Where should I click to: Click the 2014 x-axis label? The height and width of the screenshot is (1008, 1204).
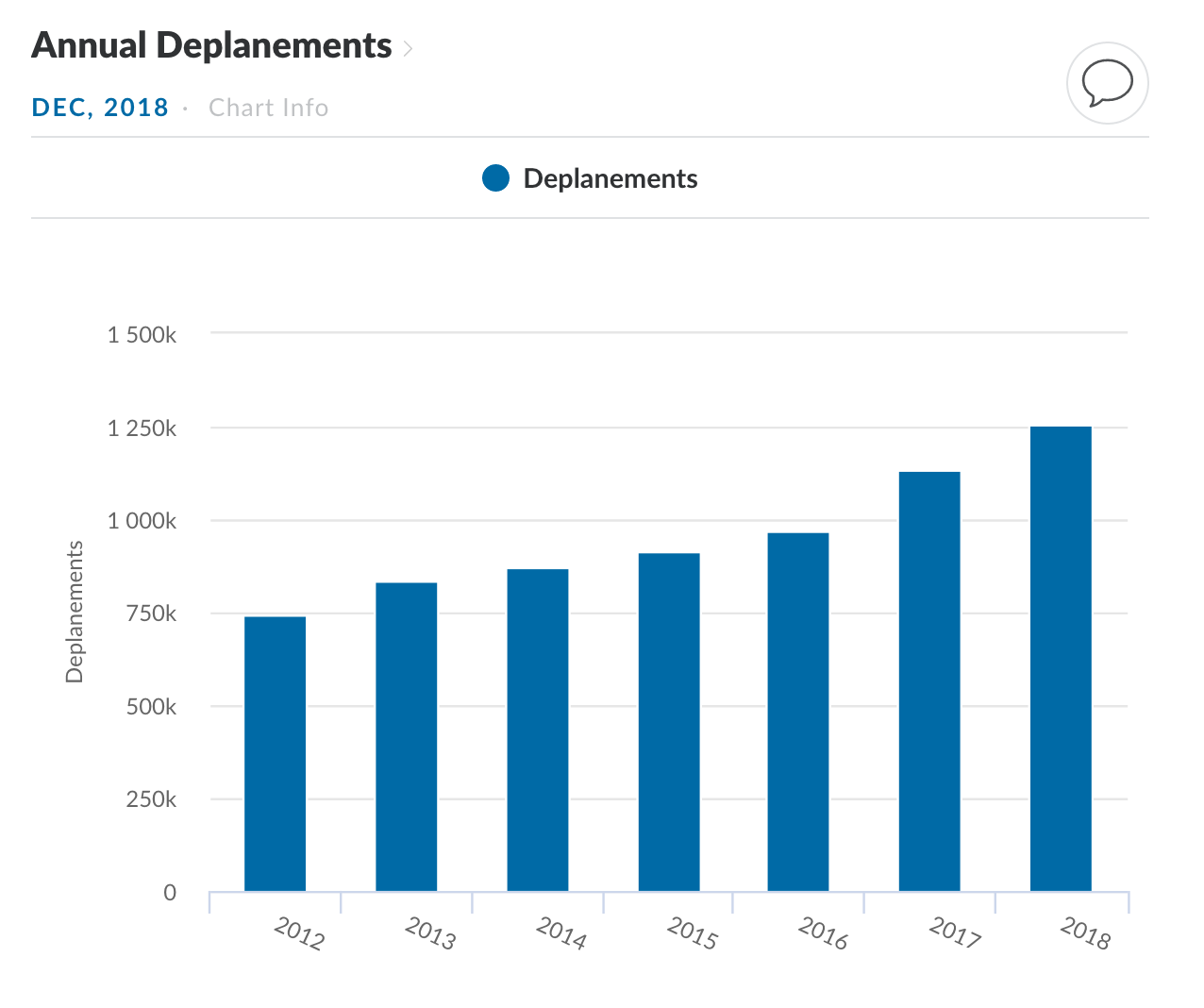[561, 933]
